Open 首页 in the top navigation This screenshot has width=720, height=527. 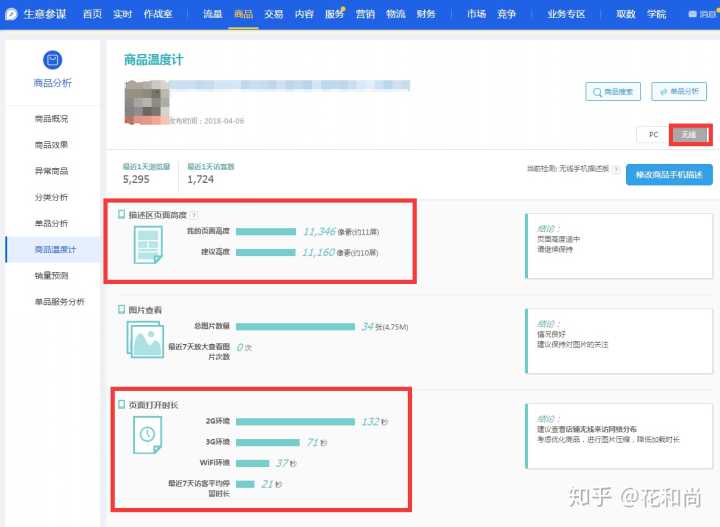click(92, 14)
